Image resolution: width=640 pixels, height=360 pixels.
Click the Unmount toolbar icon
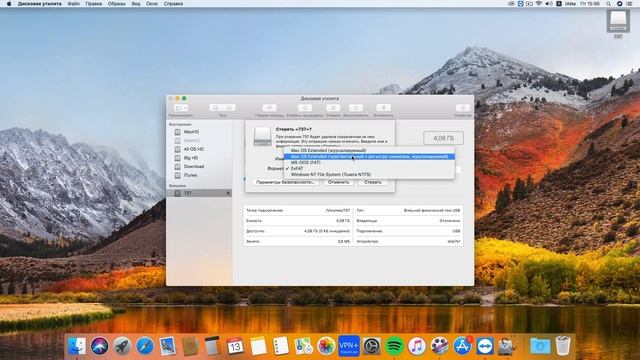tap(383, 108)
